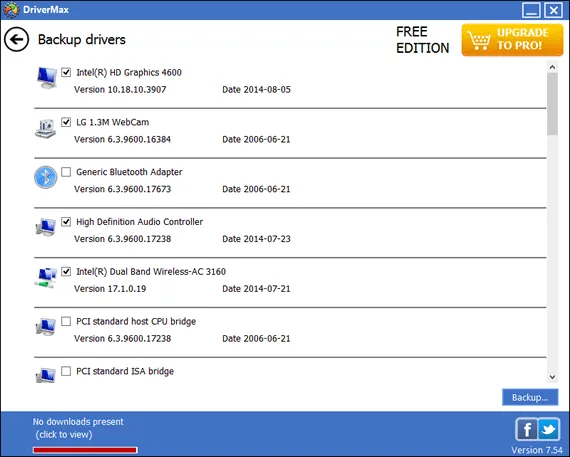Click 'Version 6.3.9600.16384' text

click(122, 139)
